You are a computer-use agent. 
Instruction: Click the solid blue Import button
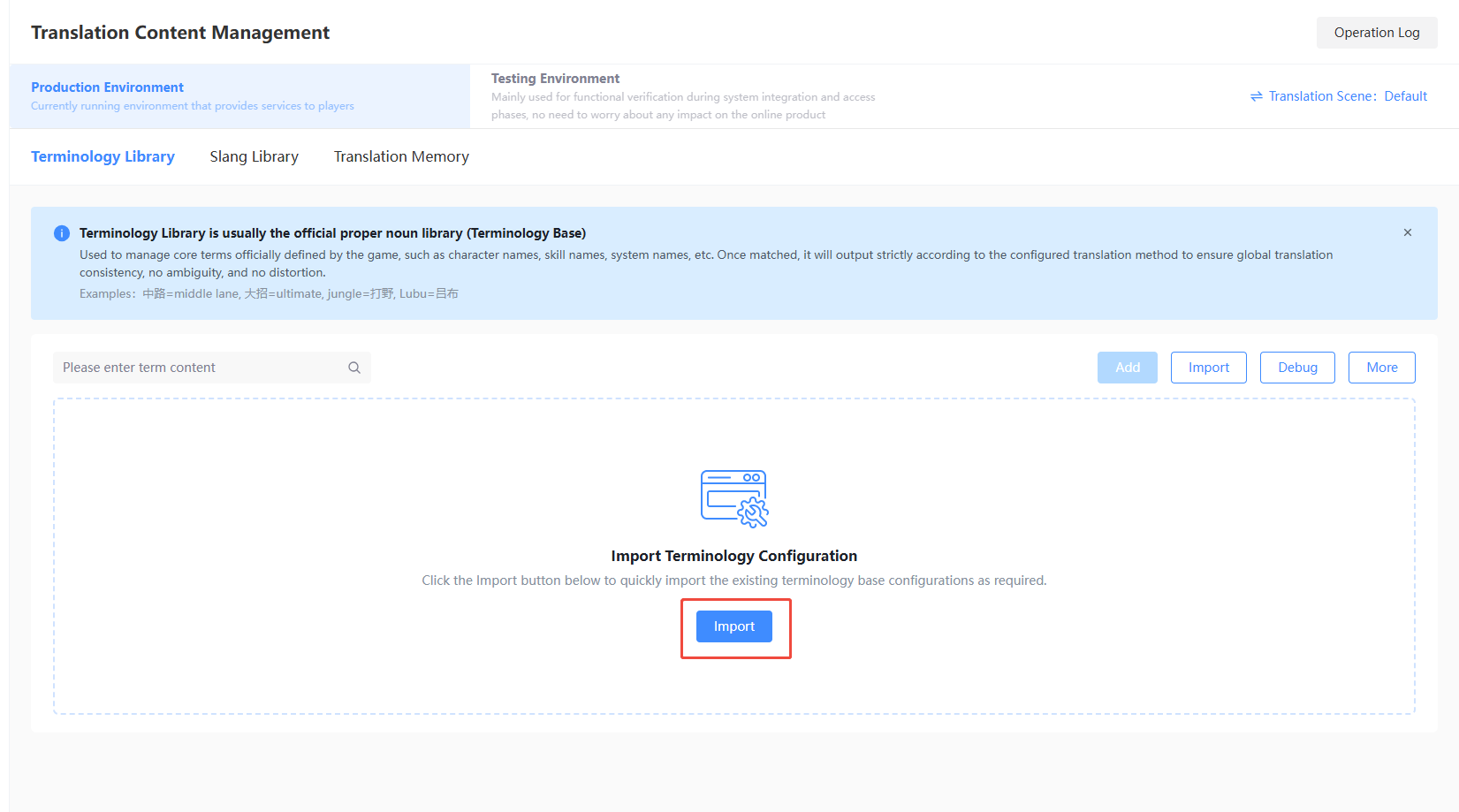click(734, 626)
